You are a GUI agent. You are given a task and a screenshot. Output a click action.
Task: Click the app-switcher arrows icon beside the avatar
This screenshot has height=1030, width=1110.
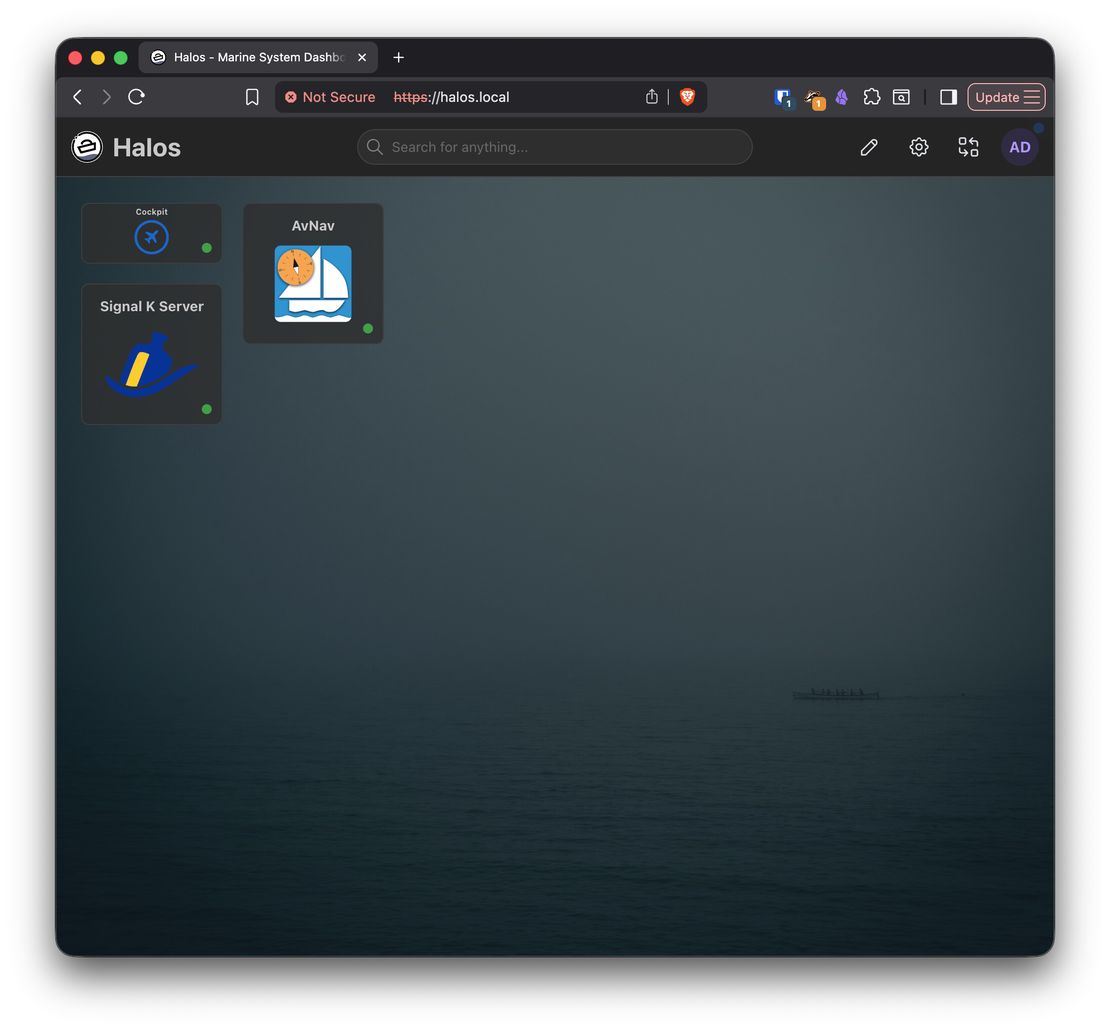[968, 147]
